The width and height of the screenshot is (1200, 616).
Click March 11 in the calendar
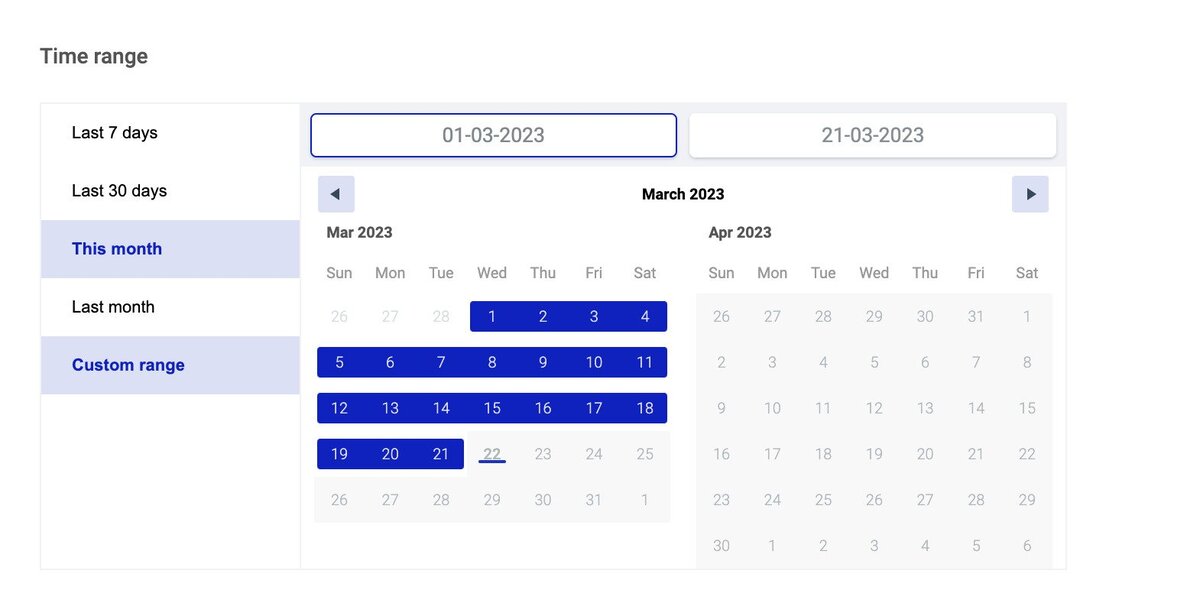pyautogui.click(x=645, y=363)
